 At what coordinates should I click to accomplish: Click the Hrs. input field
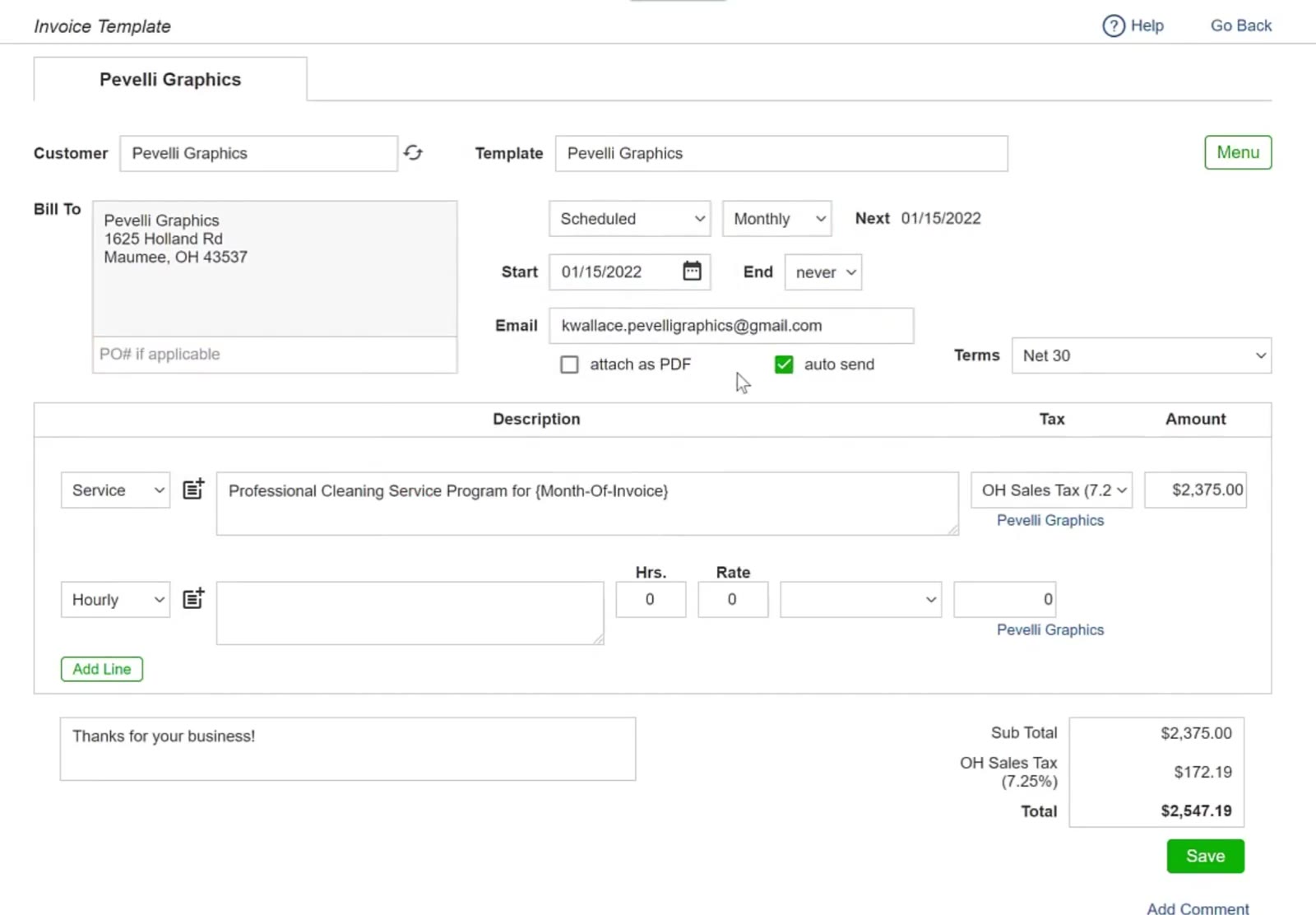point(651,600)
